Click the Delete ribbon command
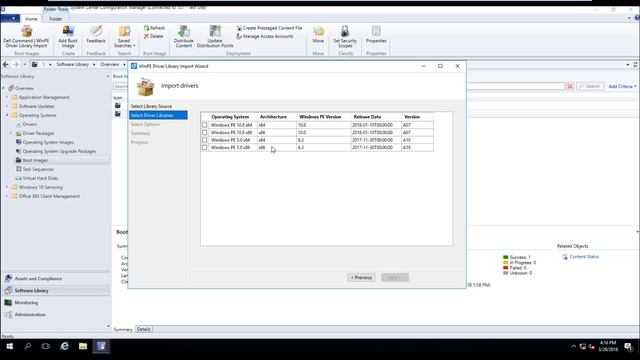 pos(153,36)
